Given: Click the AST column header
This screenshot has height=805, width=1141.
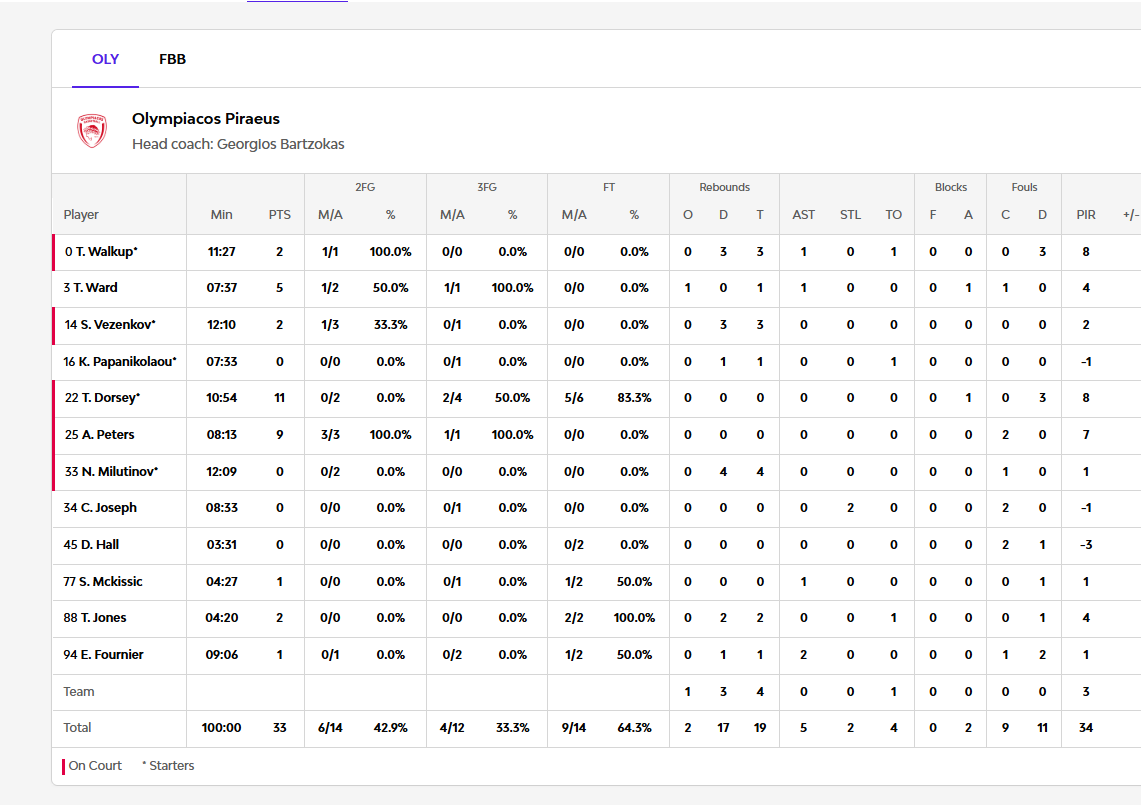Looking at the screenshot, I should (803, 215).
